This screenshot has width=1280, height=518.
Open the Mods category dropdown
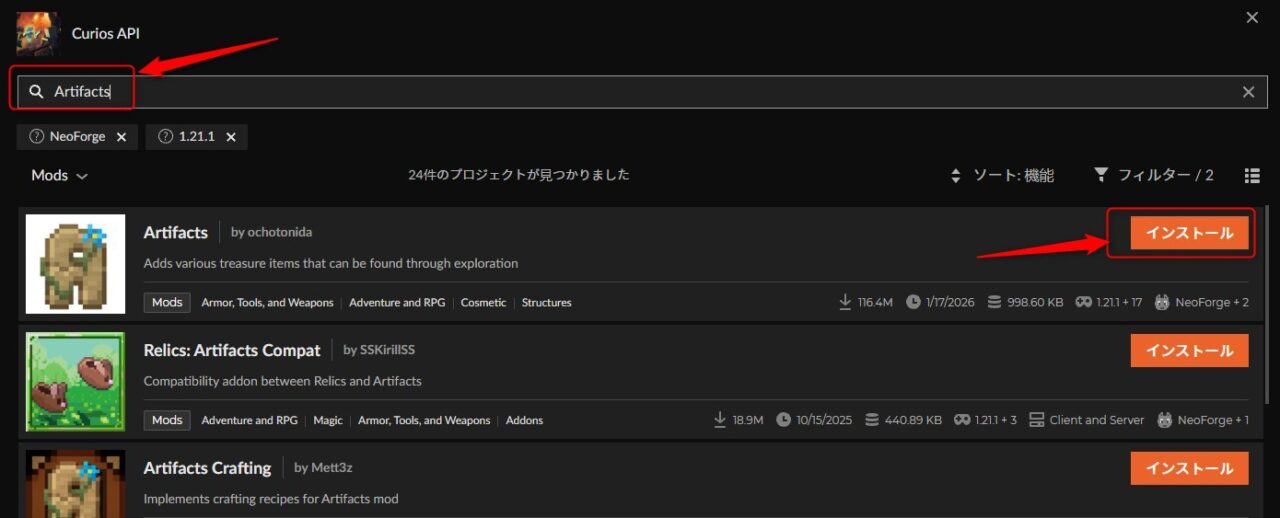[x=59, y=175]
